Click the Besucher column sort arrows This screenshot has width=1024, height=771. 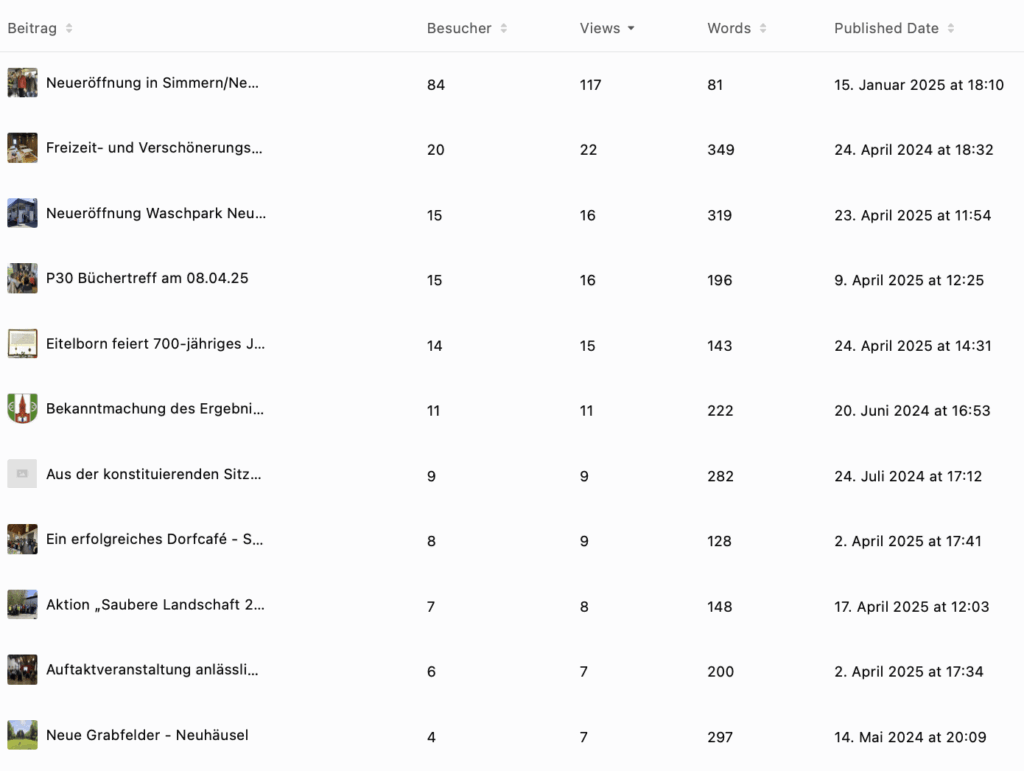[x=504, y=28]
